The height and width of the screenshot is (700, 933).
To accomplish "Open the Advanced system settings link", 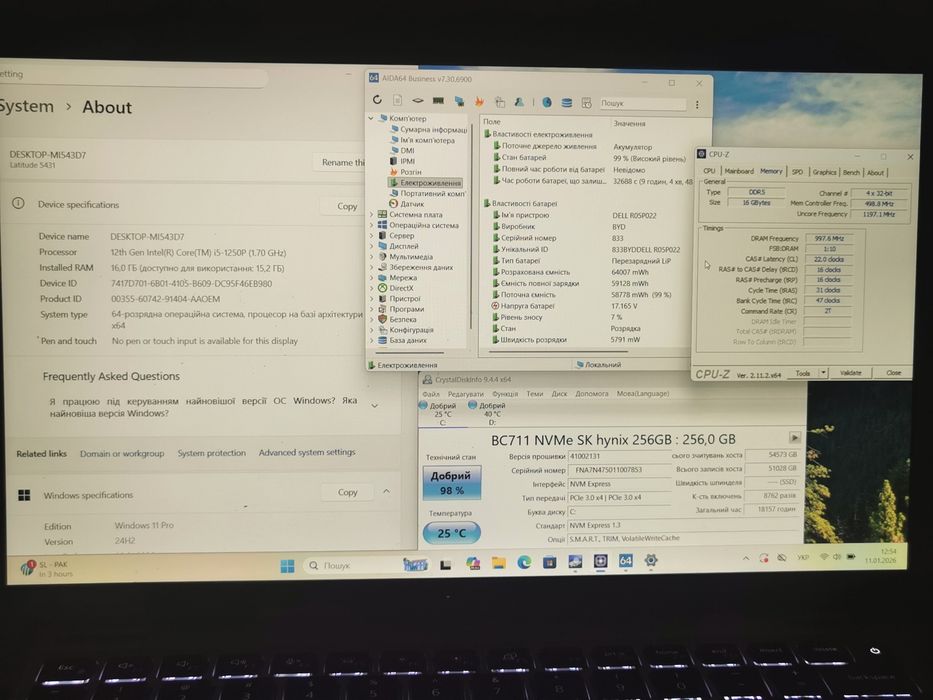I will coord(307,452).
